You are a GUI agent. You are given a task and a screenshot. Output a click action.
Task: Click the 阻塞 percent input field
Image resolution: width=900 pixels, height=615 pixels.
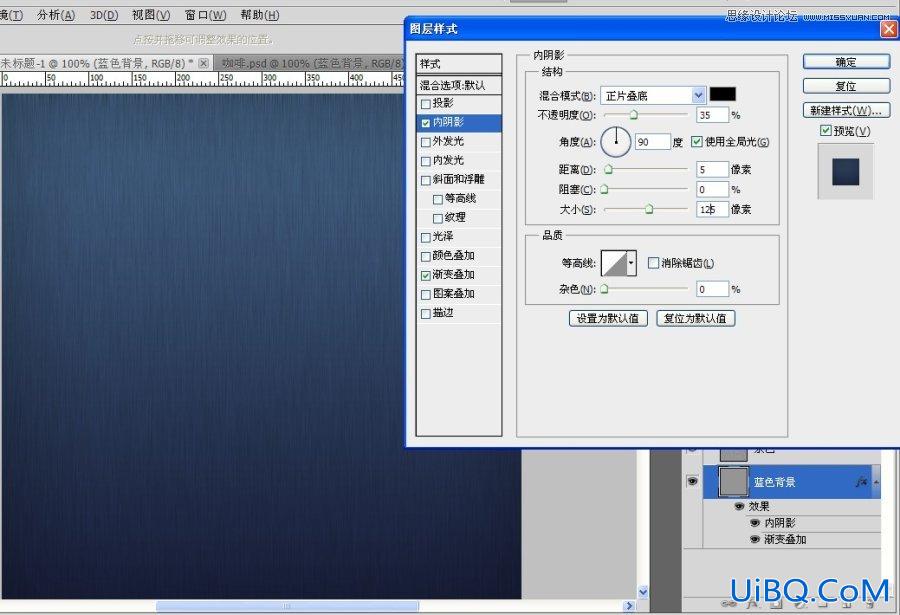coord(712,189)
